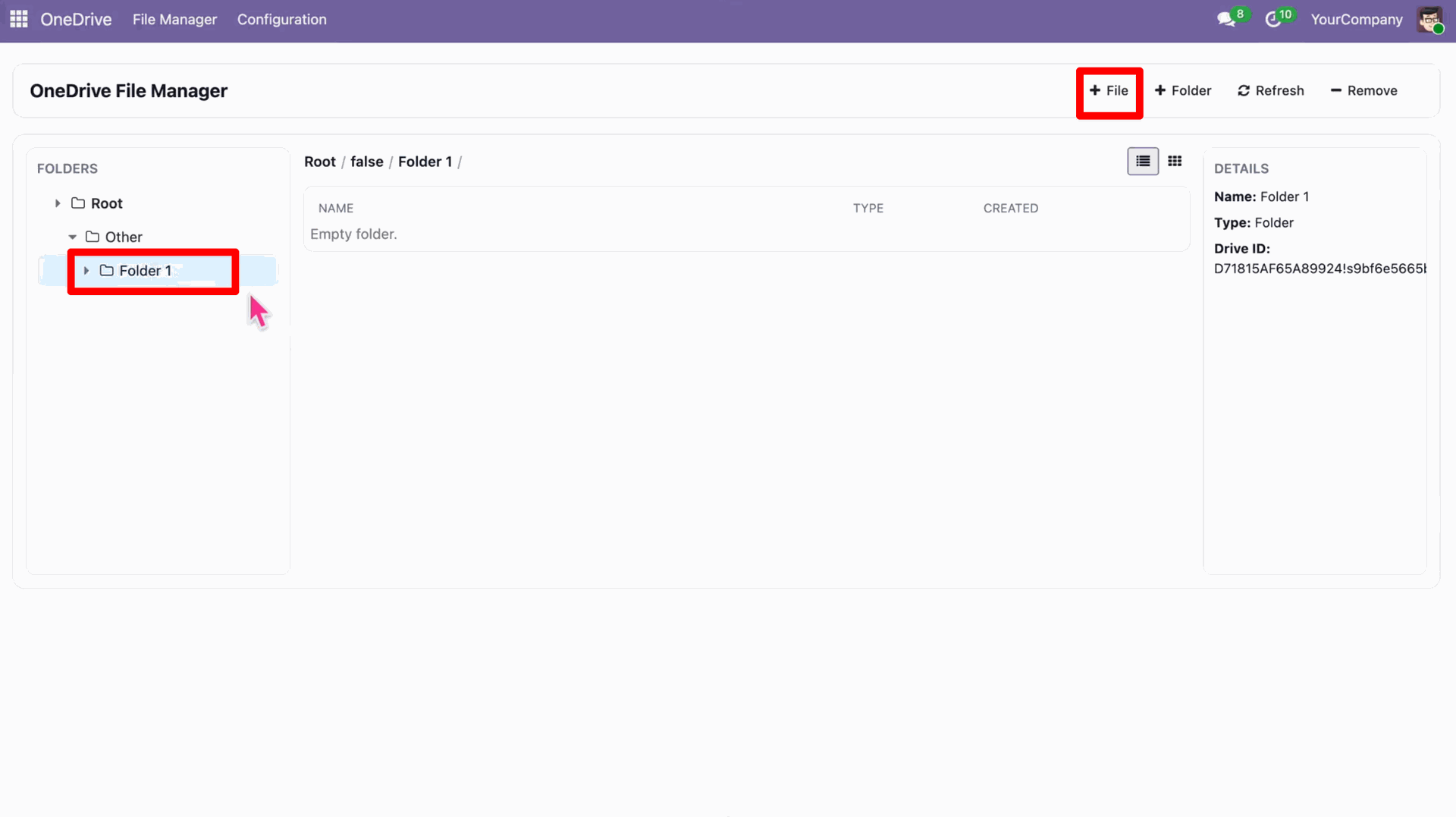Collapse the Other folder arrow
This screenshot has width=1456, height=817.
[73, 237]
